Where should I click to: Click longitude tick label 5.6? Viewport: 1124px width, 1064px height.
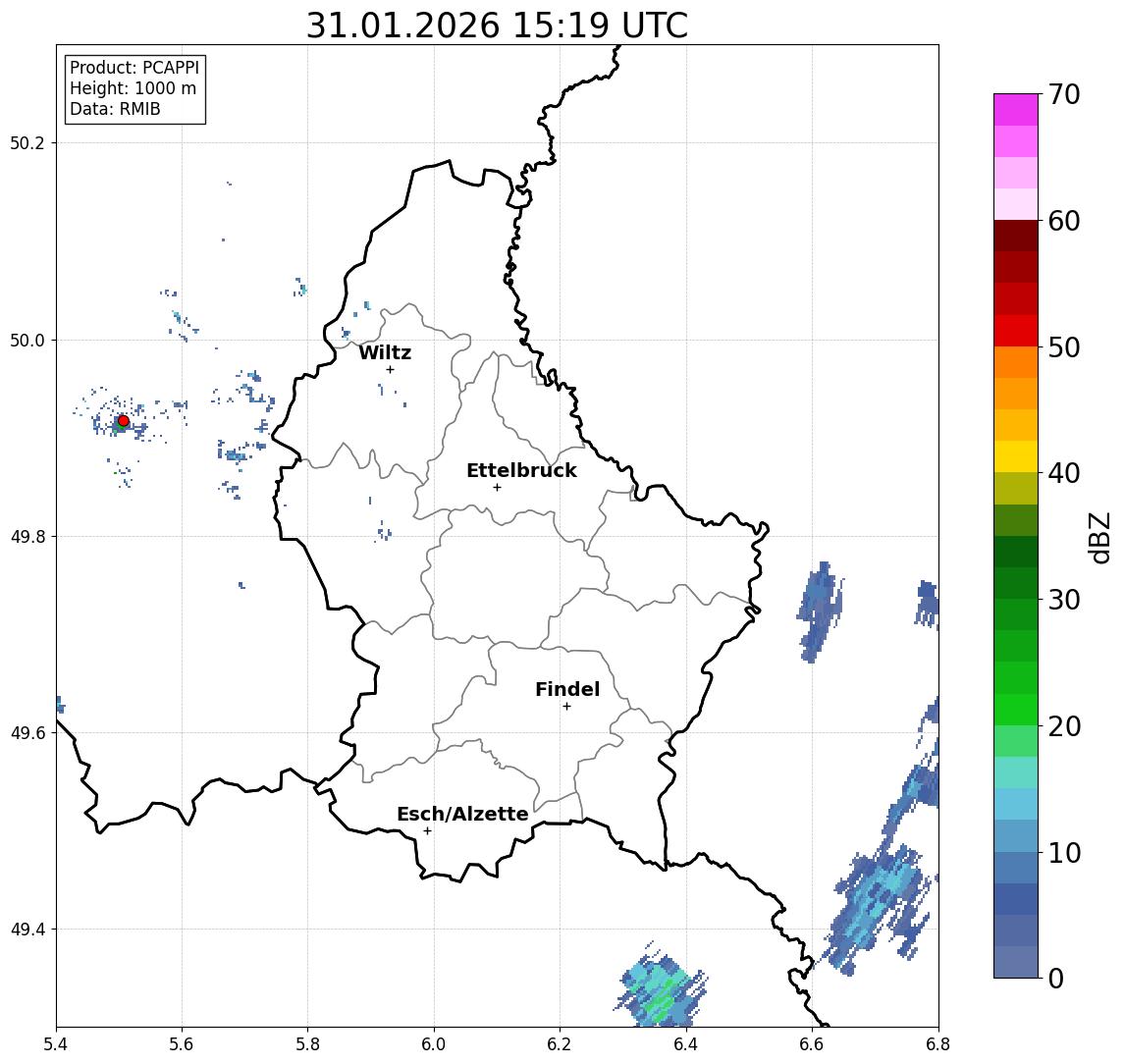click(x=182, y=1044)
